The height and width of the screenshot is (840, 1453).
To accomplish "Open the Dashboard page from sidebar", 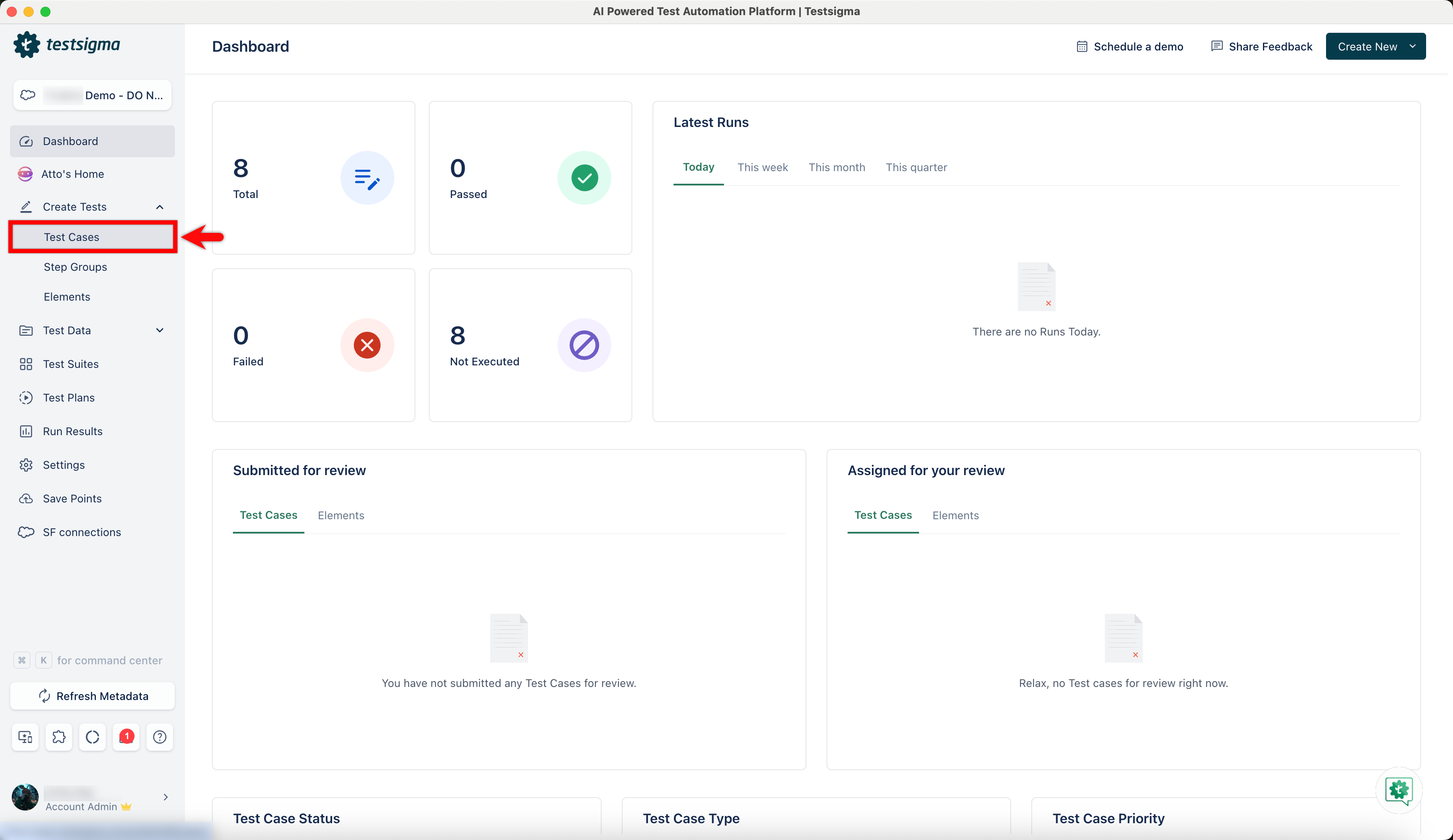I will [x=92, y=141].
